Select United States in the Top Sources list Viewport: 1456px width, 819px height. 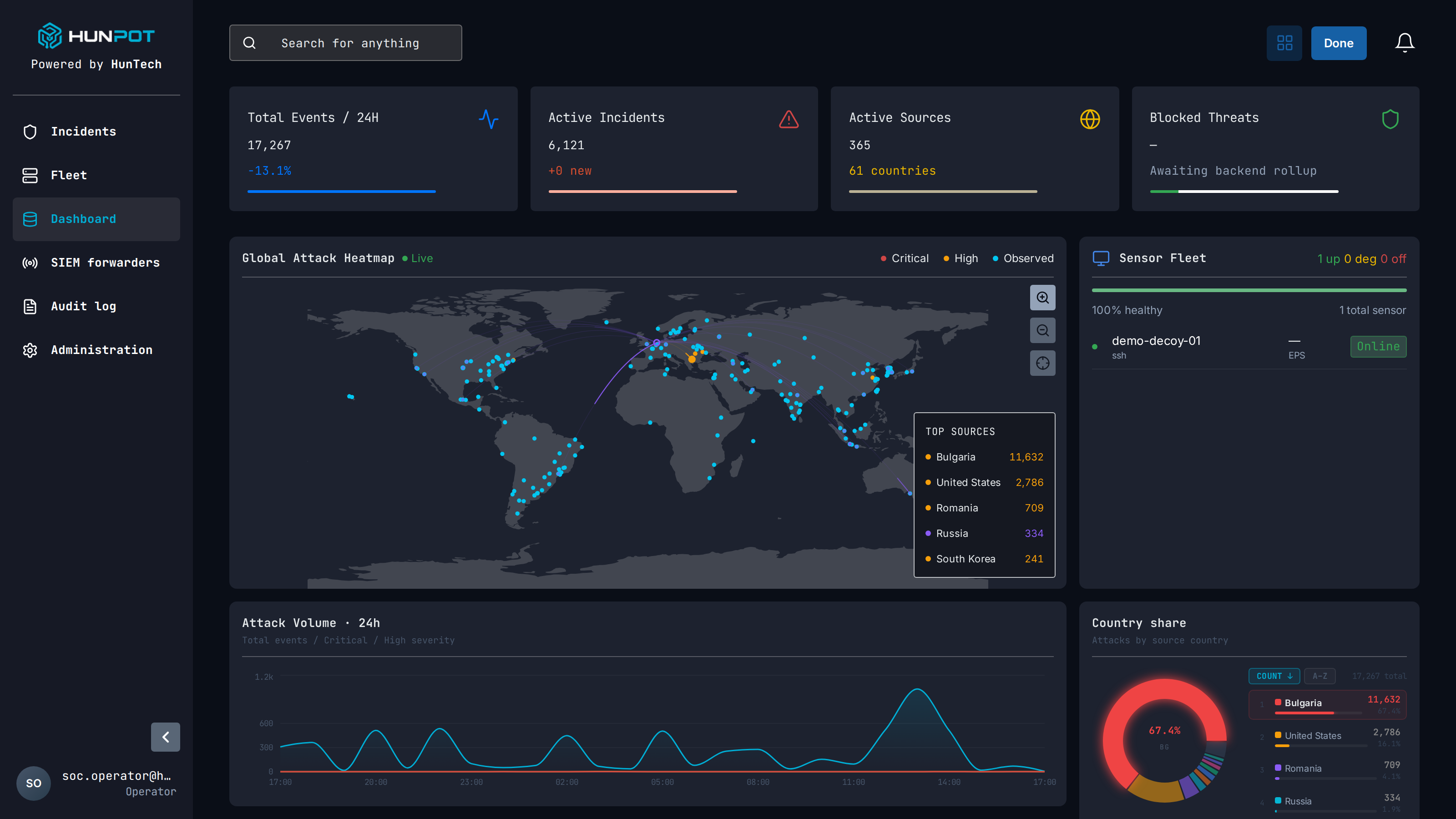(984, 482)
